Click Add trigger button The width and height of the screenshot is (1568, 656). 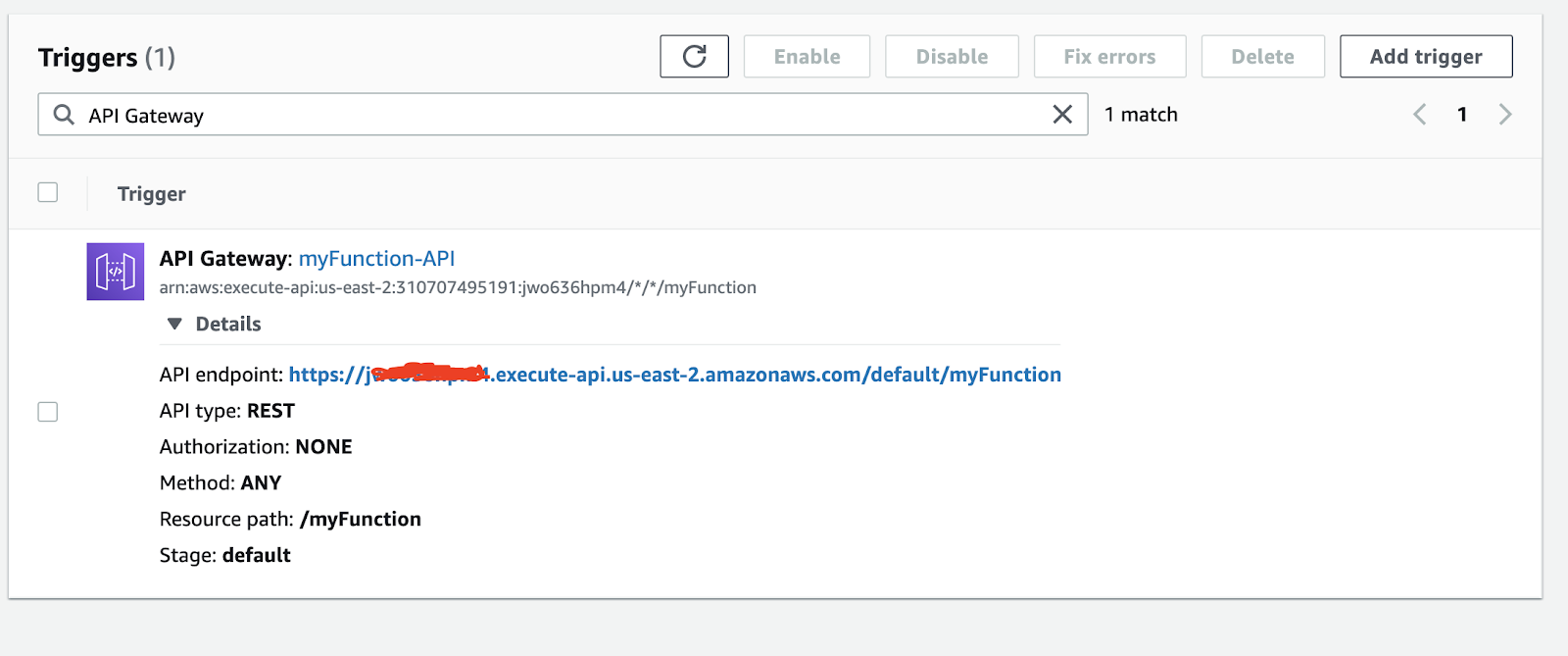coord(1426,56)
